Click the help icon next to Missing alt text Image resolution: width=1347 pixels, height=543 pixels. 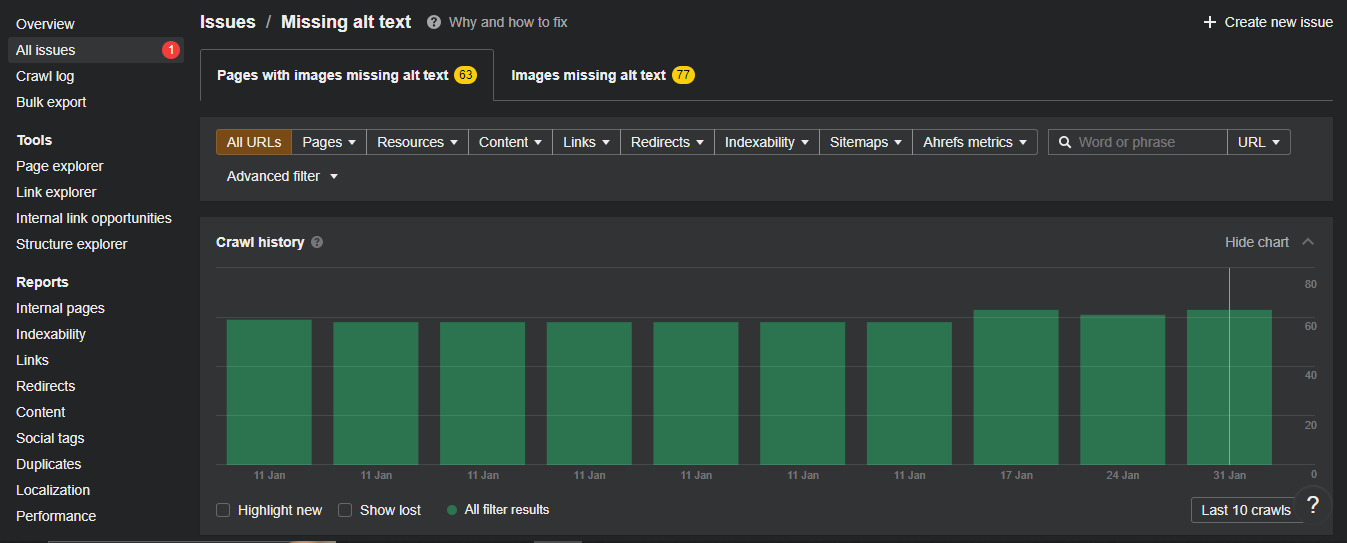click(x=434, y=22)
